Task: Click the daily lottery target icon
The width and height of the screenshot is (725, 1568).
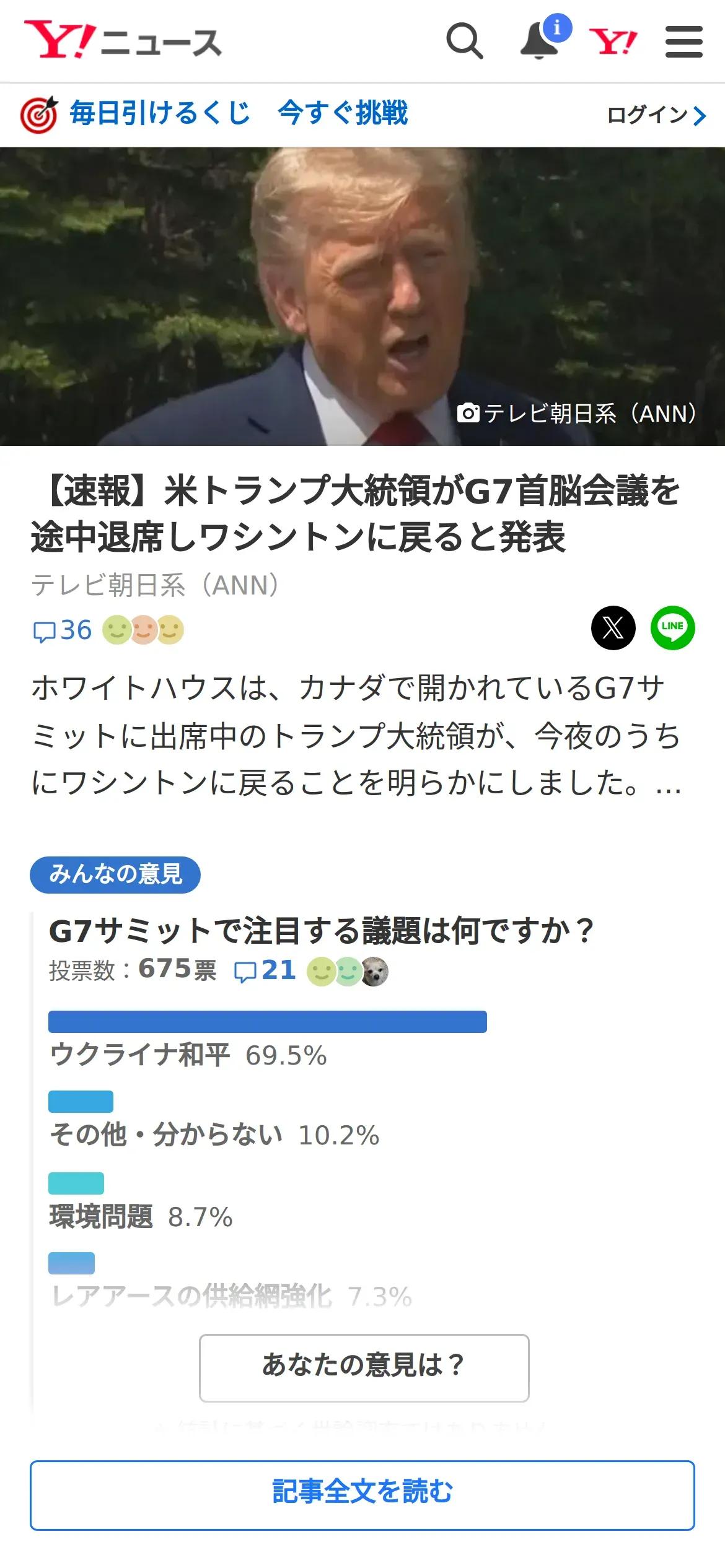Action: pyautogui.click(x=39, y=115)
